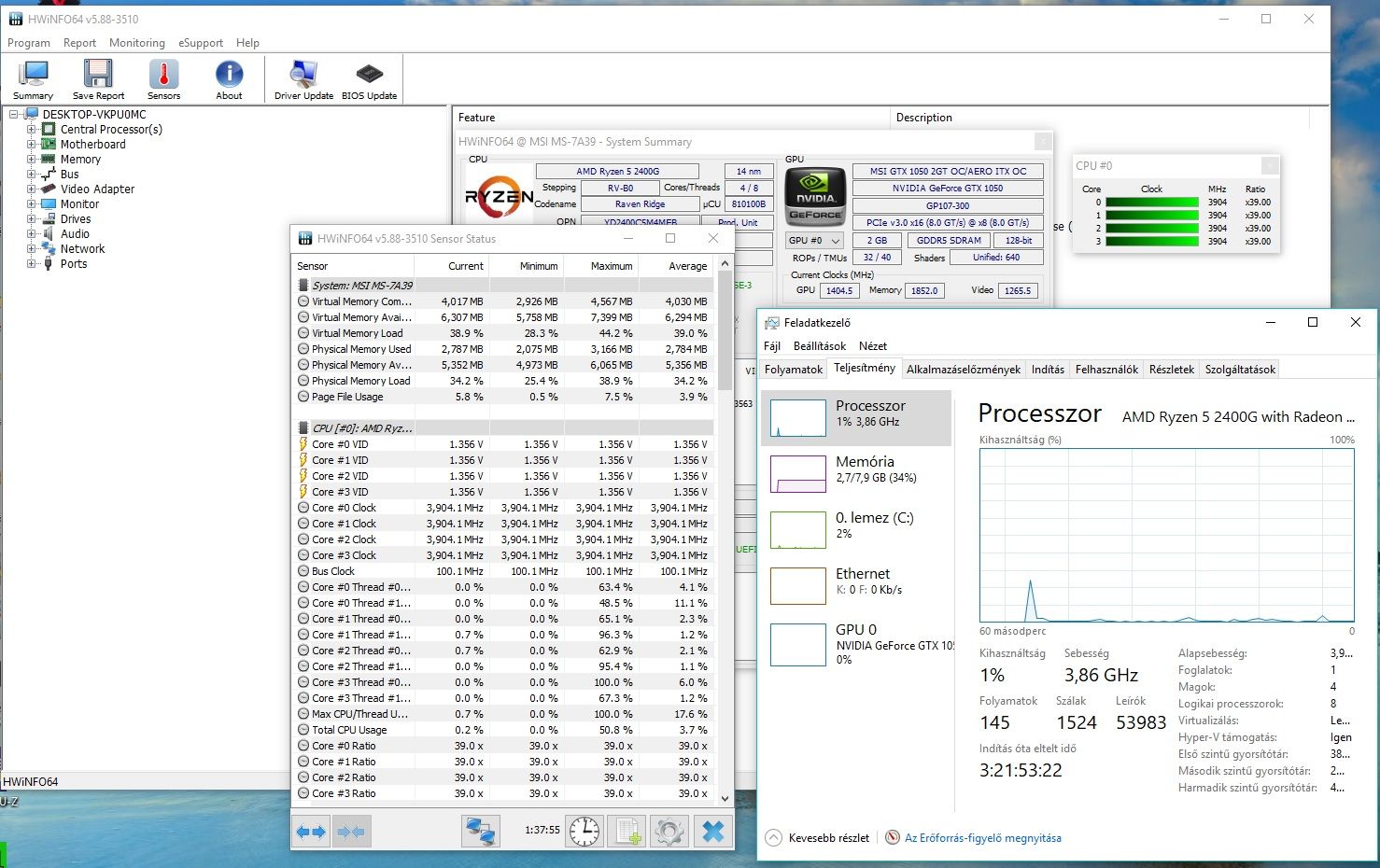
Task: Open the remote network monitors icon in Sensor Status
Action: (481, 831)
